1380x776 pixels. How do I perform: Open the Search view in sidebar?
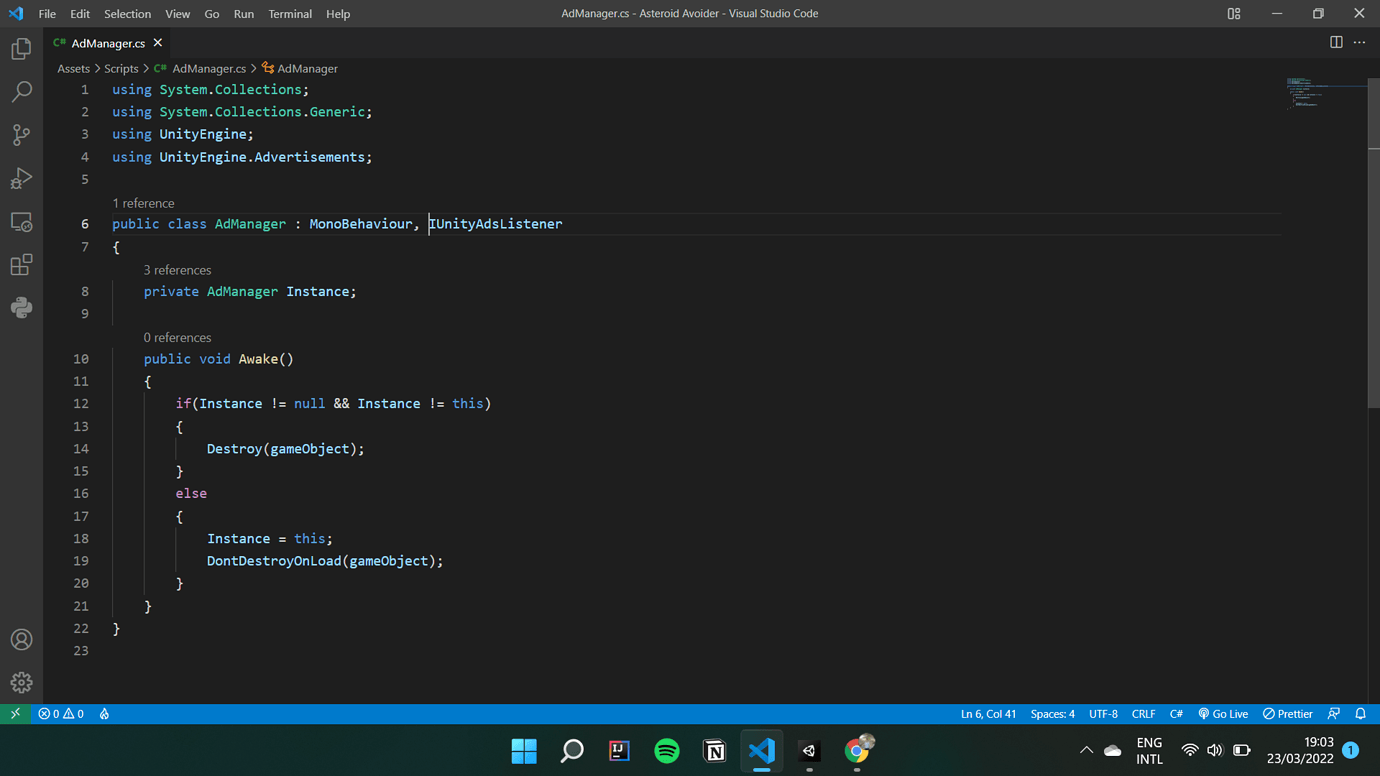(x=21, y=92)
